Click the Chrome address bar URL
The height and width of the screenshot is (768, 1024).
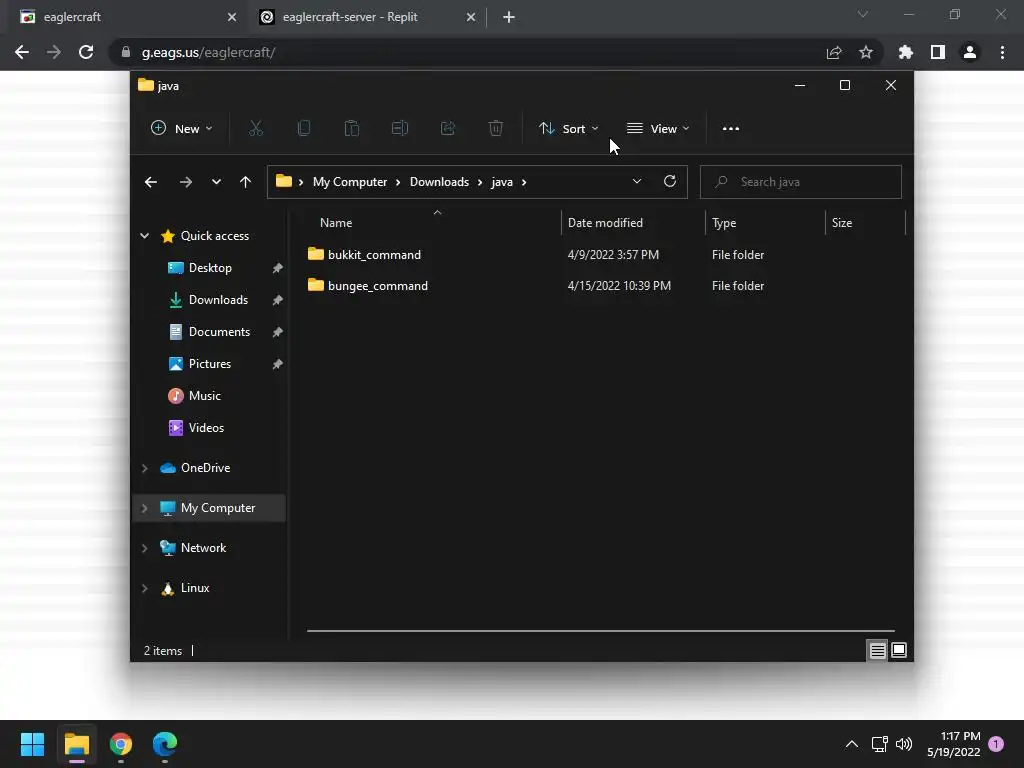point(208,52)
